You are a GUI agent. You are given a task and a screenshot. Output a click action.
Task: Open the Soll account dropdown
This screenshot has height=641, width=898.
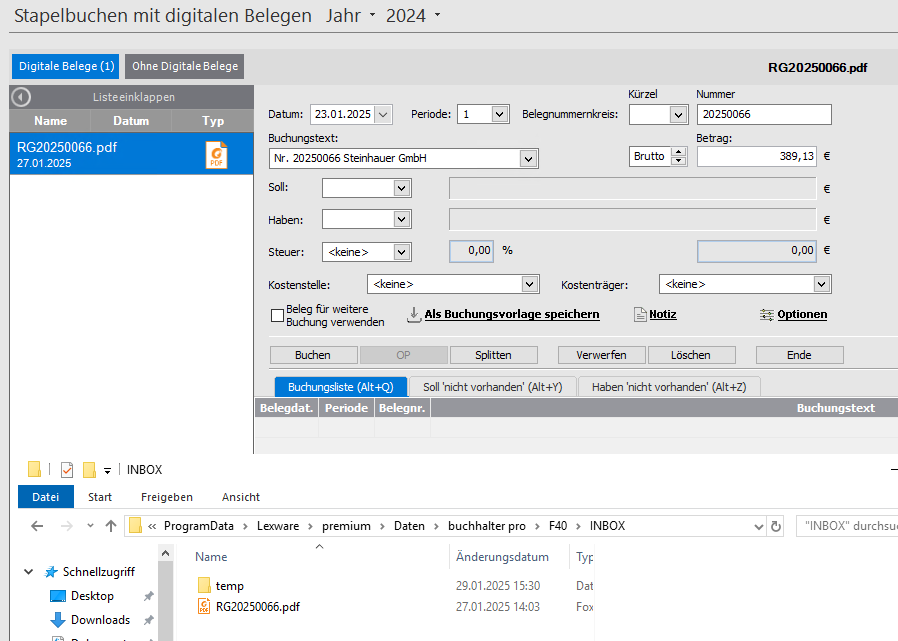coord(401,188)
